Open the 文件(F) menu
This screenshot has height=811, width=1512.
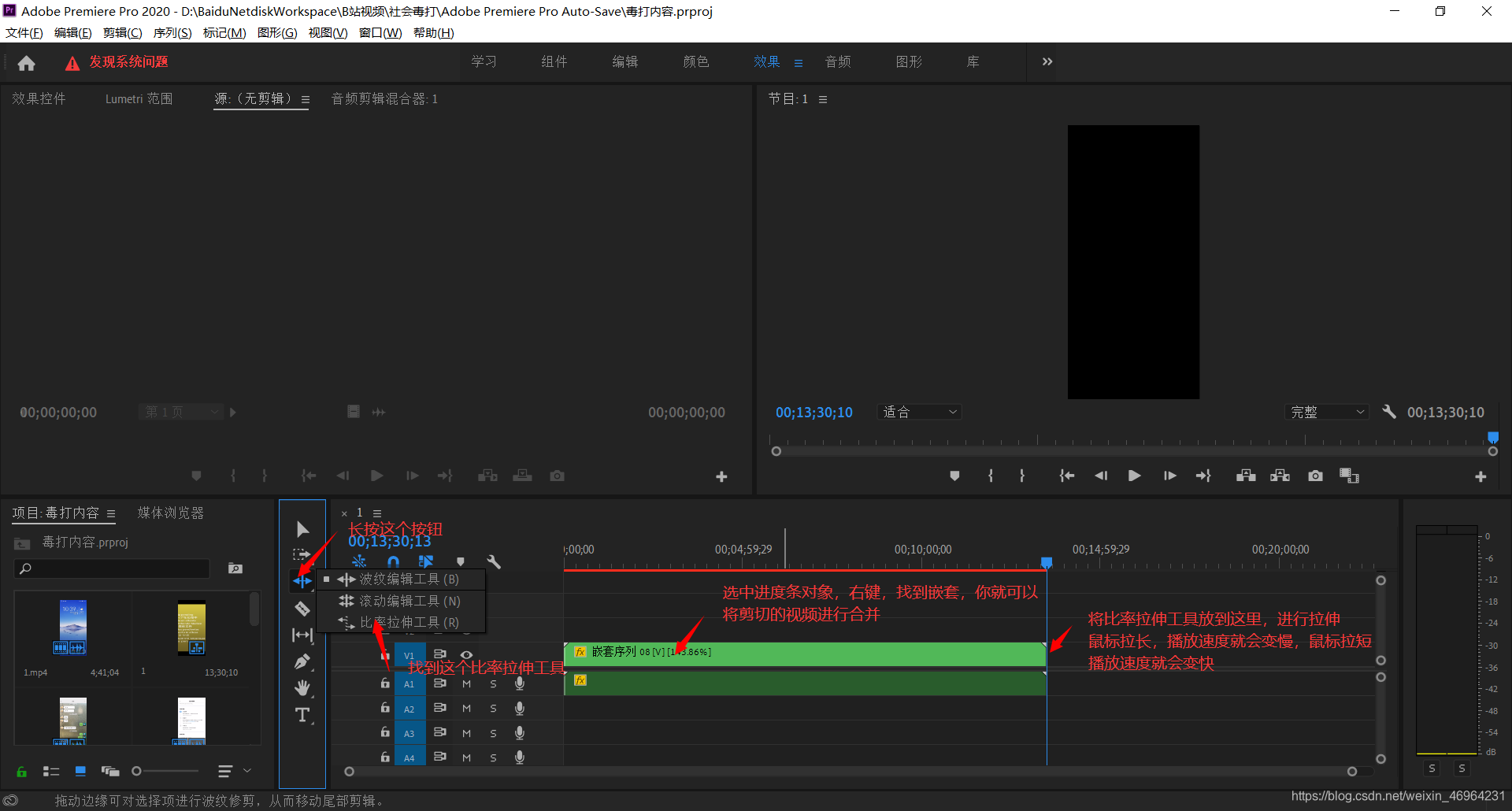point(24,32)
